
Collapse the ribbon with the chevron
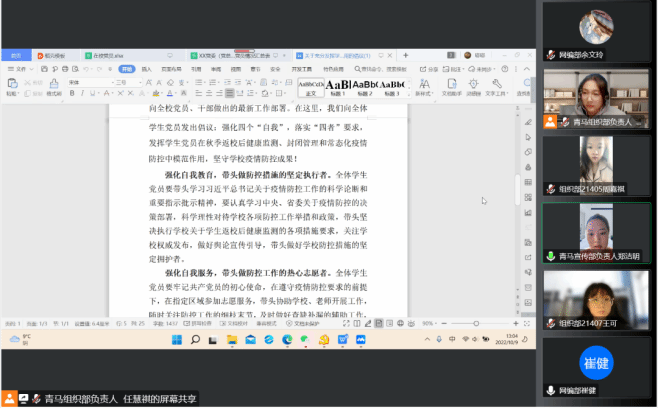point(527,69)
